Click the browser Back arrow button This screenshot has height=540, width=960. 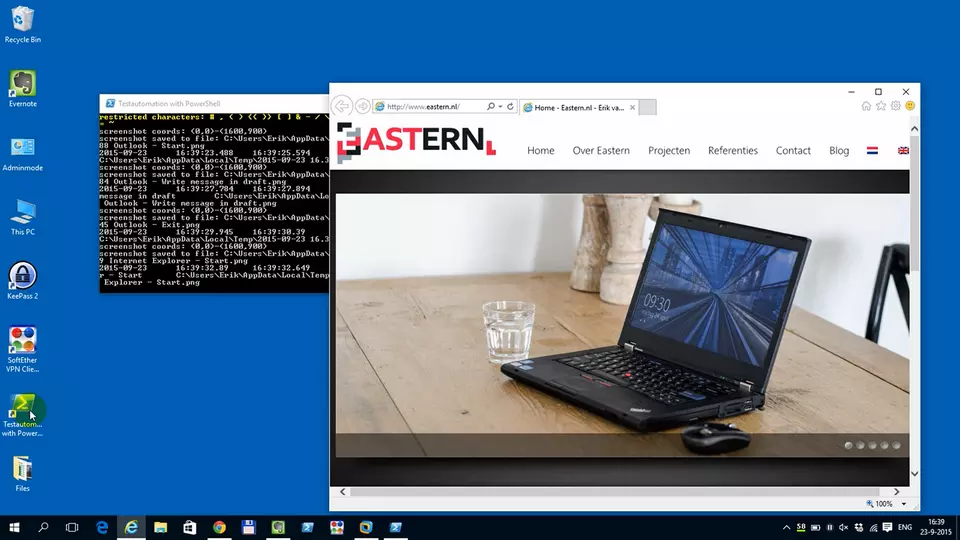coord(342,107)
